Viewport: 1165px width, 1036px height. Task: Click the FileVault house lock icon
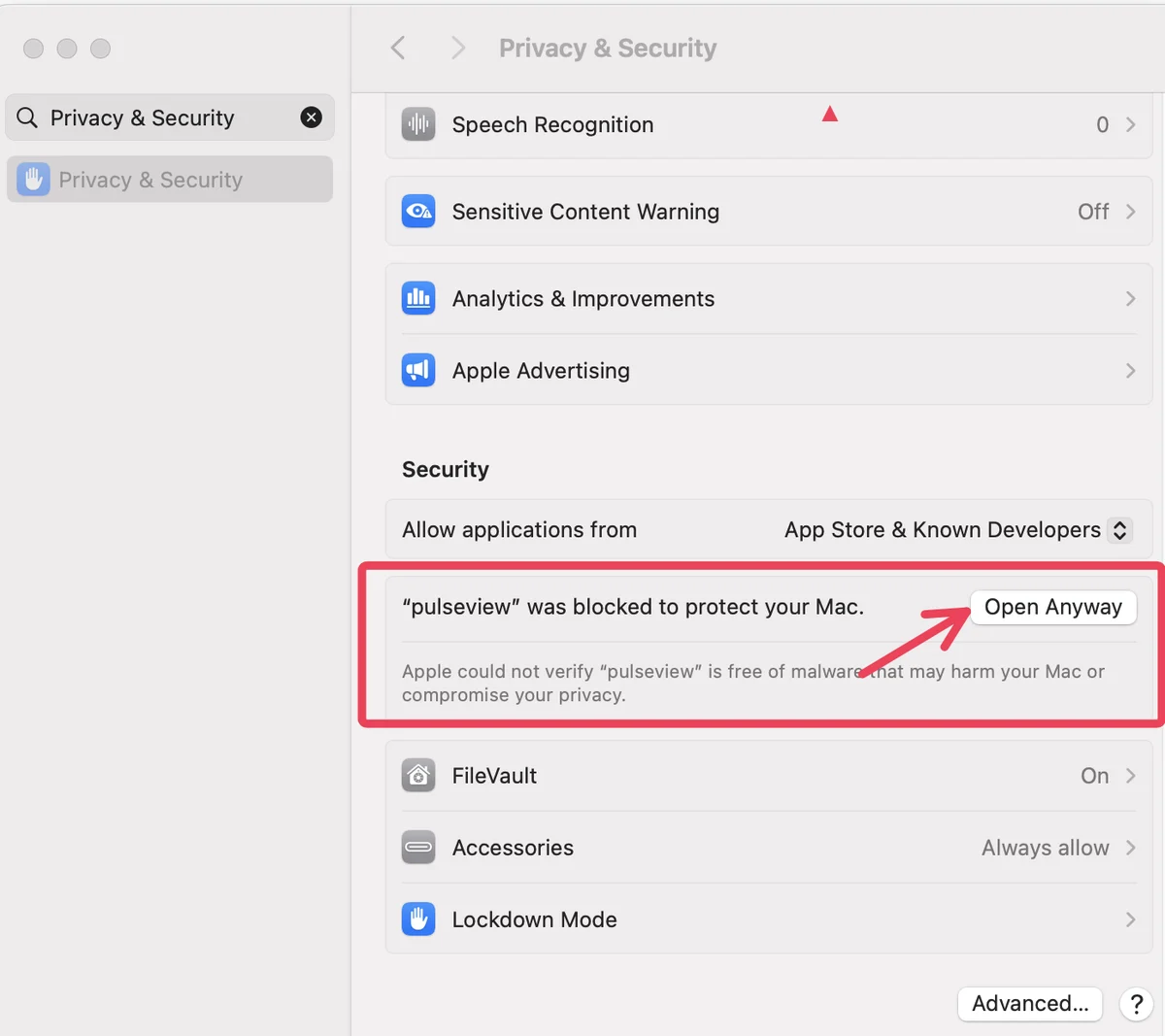(418, 776)
